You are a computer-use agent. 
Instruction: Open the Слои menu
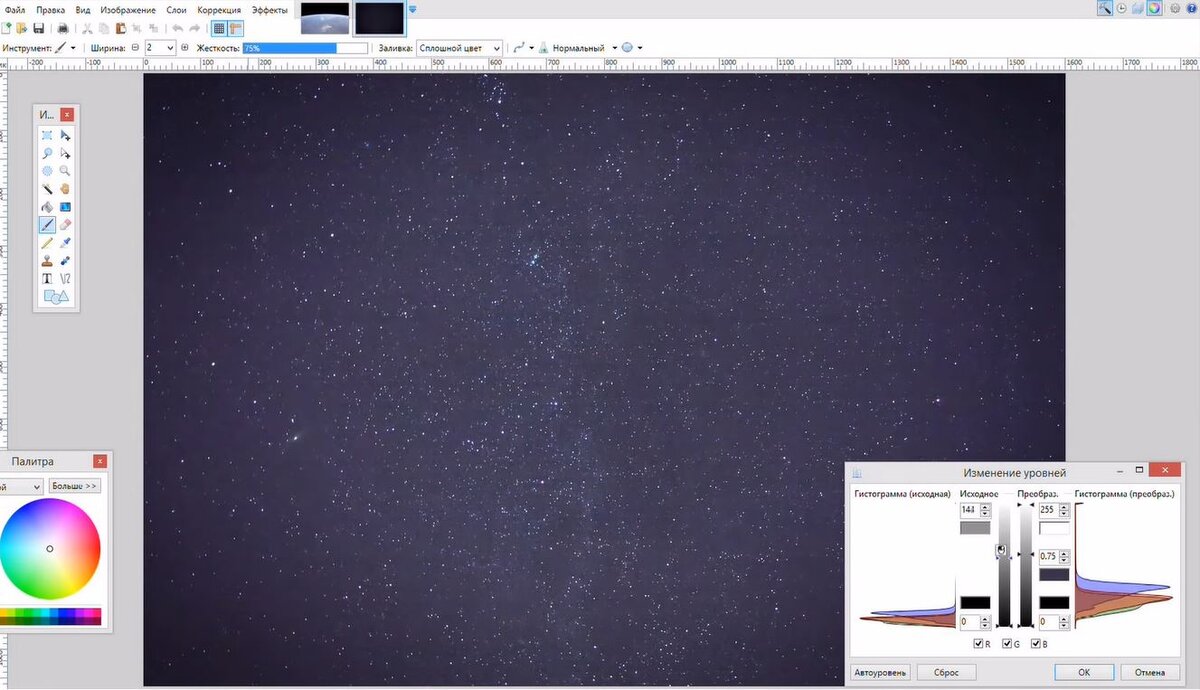176,9
